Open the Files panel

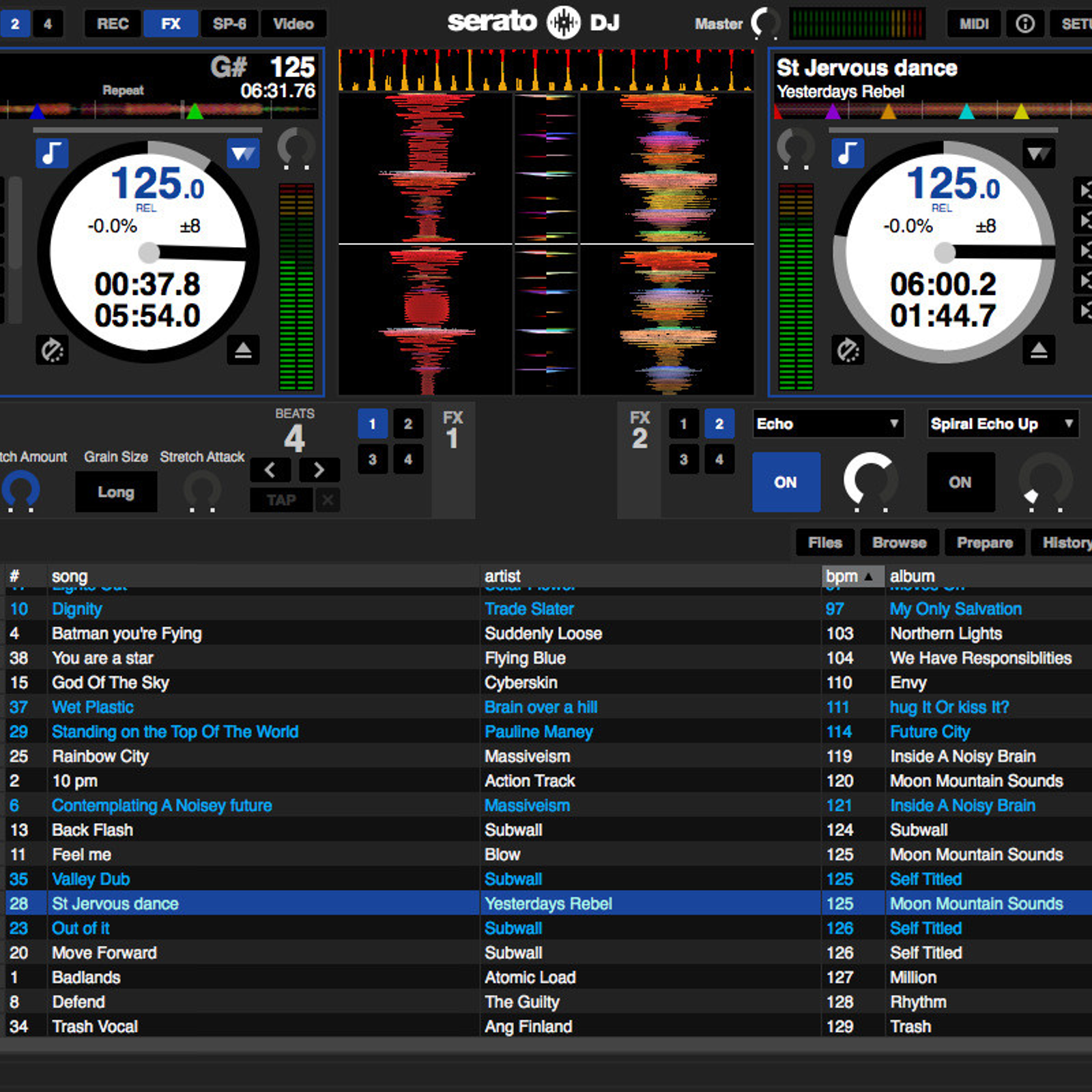pos(825,543)
